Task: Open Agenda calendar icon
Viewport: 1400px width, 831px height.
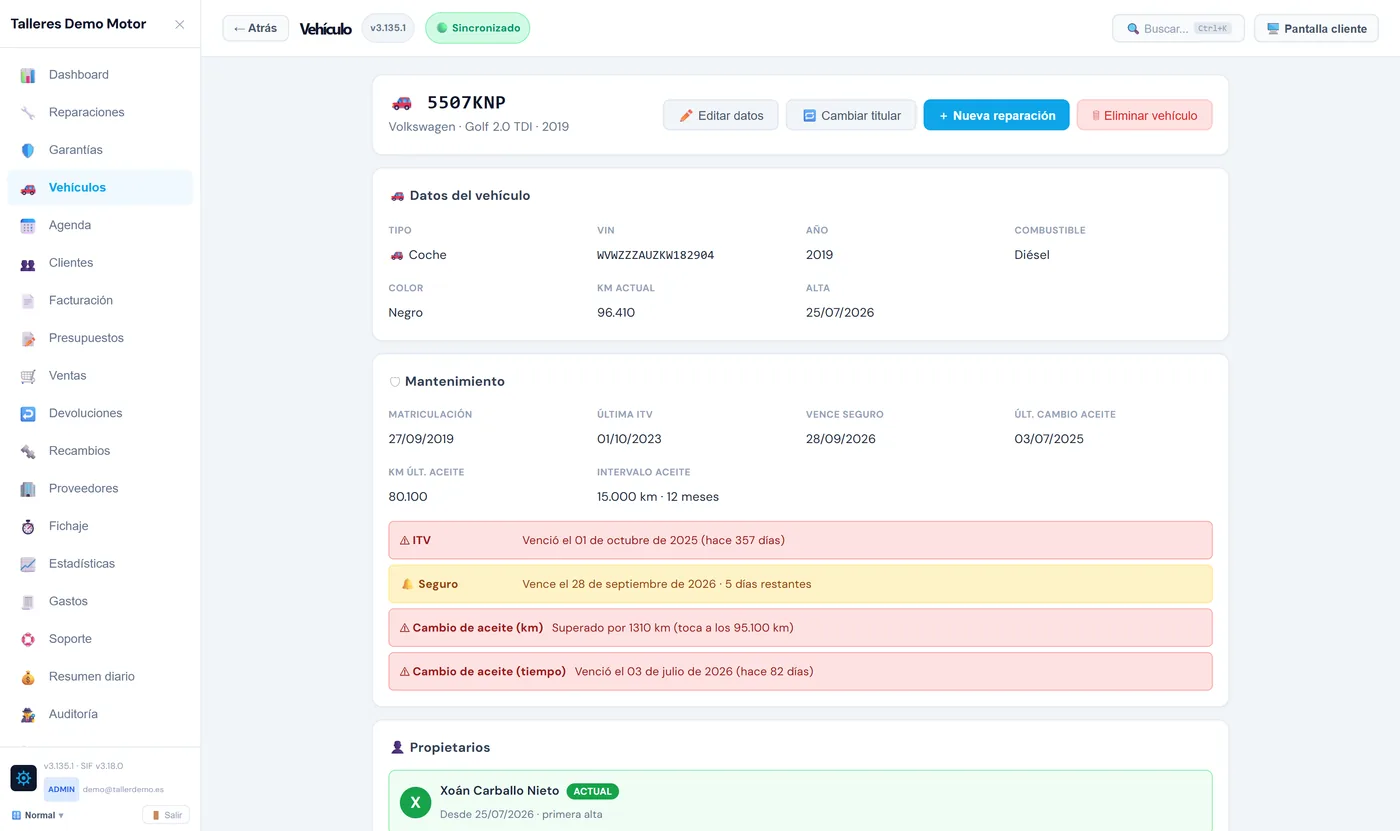Action: pyautogui.click(x=28, y=226)
